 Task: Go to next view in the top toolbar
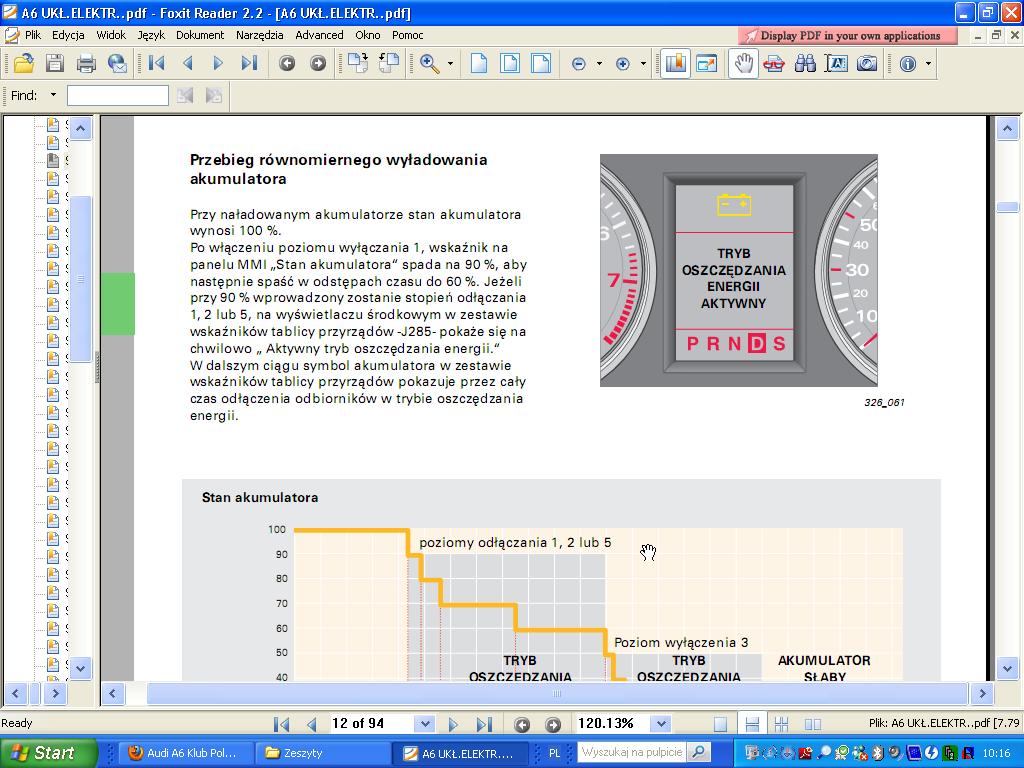(x=318, y=63)
